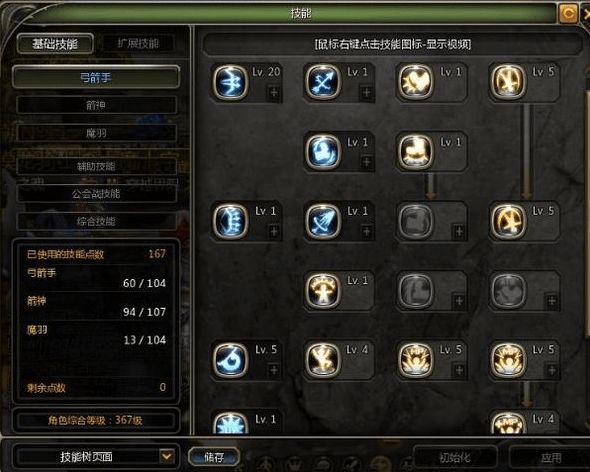The width and height of the screenshot is (590, 472).
Task: Select the bow volley skill icon Lv. 1
Action: [323, 221]
